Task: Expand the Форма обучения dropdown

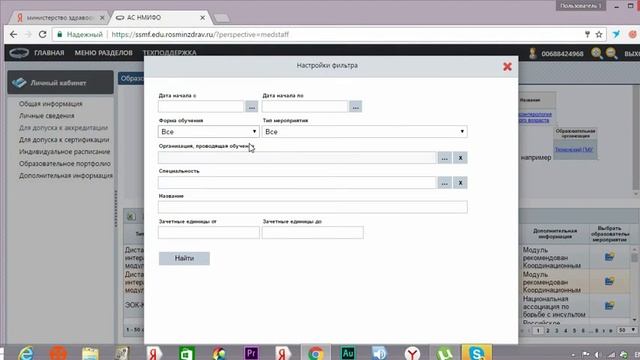Action: [209, 132]
